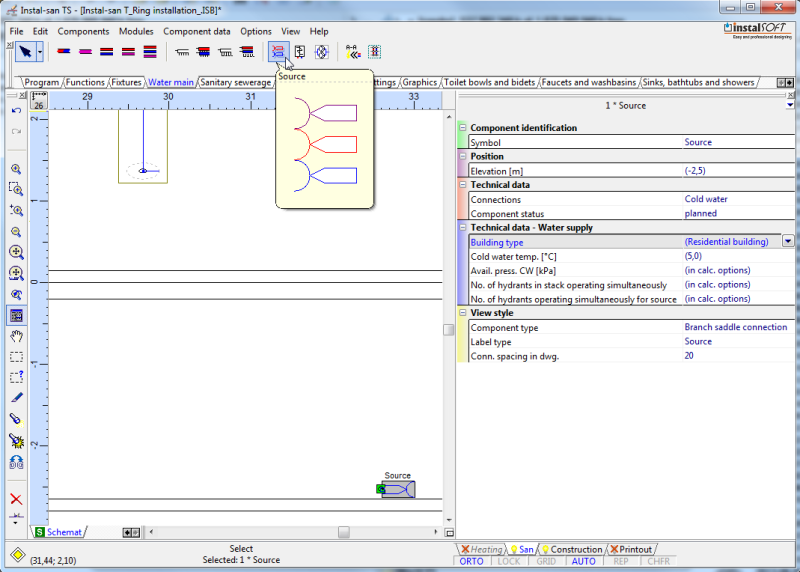
Task: Click the red X delete icon
Action: (16, 499)
